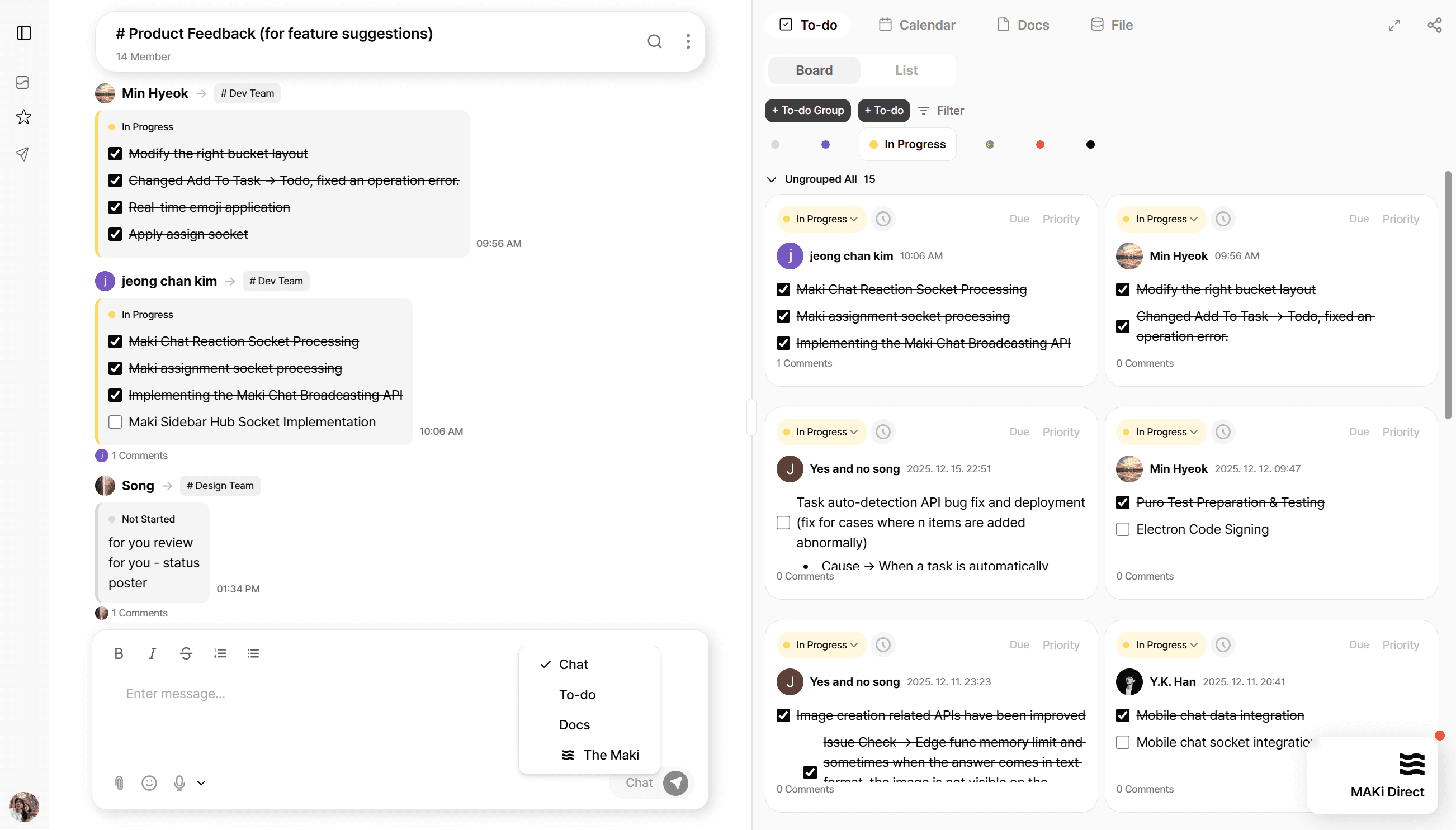Toggle the sidebar panel icon
The image size is (1456, 830).
[24, 33]
